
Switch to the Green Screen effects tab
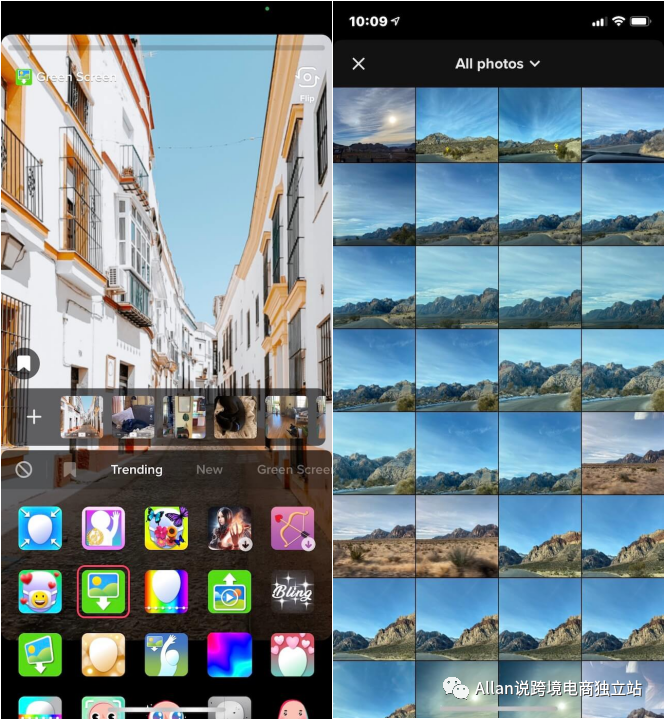pyautogui.click(x=293, y=470)
